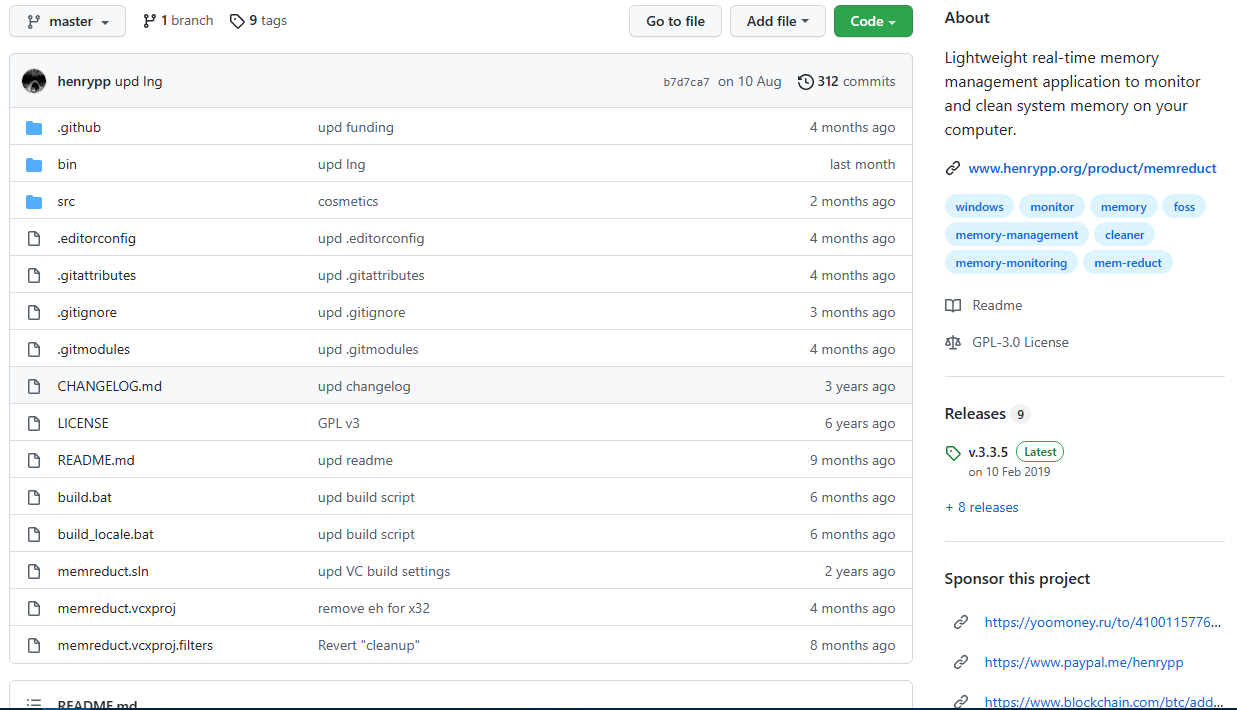Screen dimensions: 1237x710
Task: Open the Releases heading link
Action: click(x=975, y=414)
